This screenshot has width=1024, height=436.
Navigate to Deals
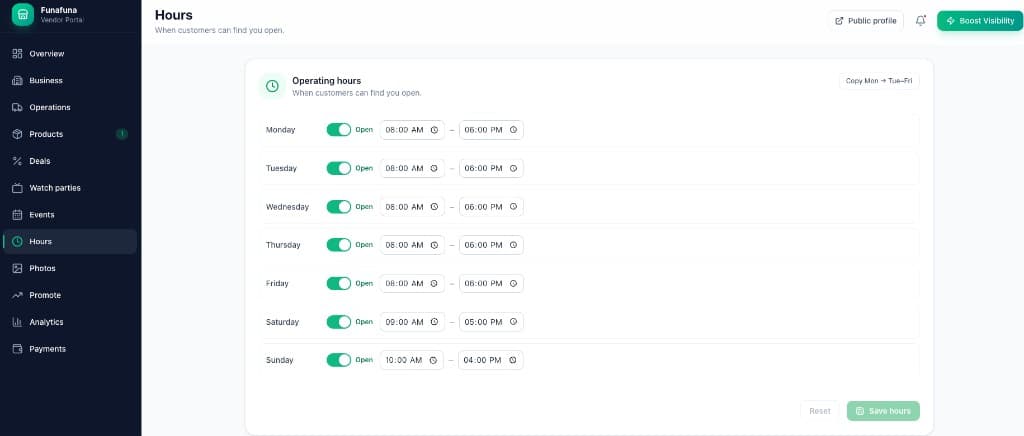70,161
